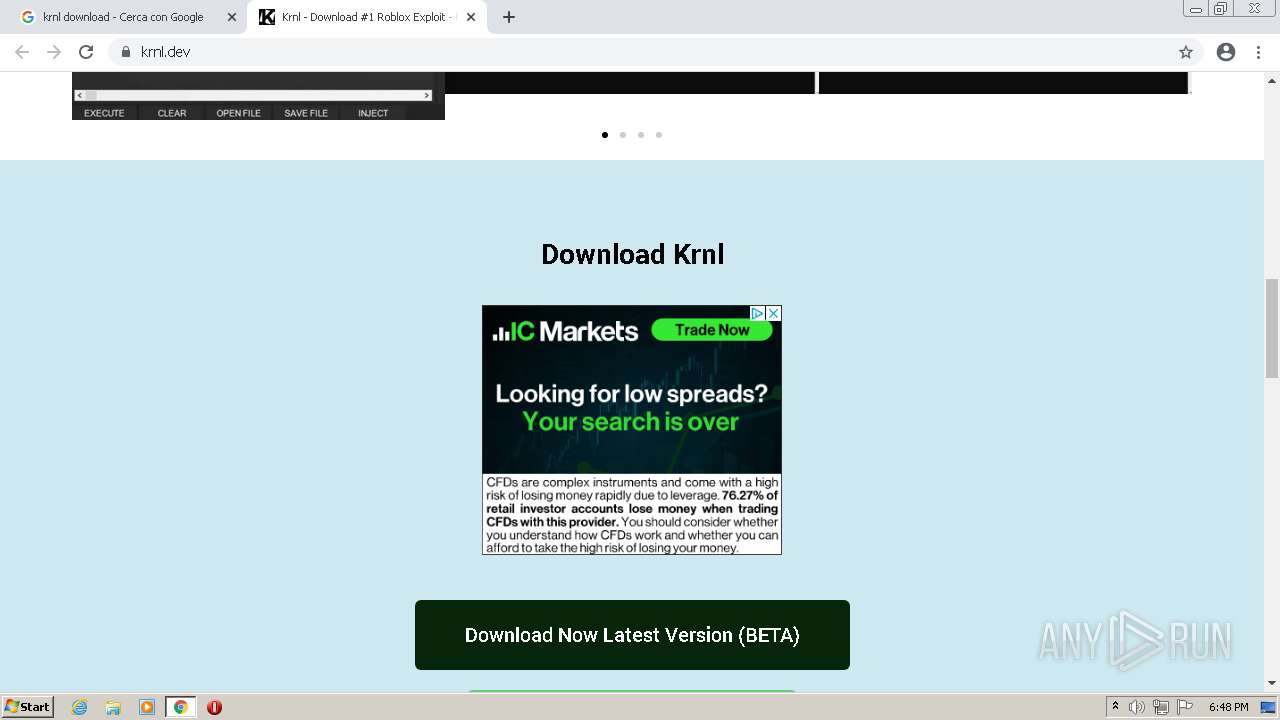Viewport: 1280px width, 720px height.
Task: Click Show desktop icon at taskbar end
Action: [x=1268, y=707]
